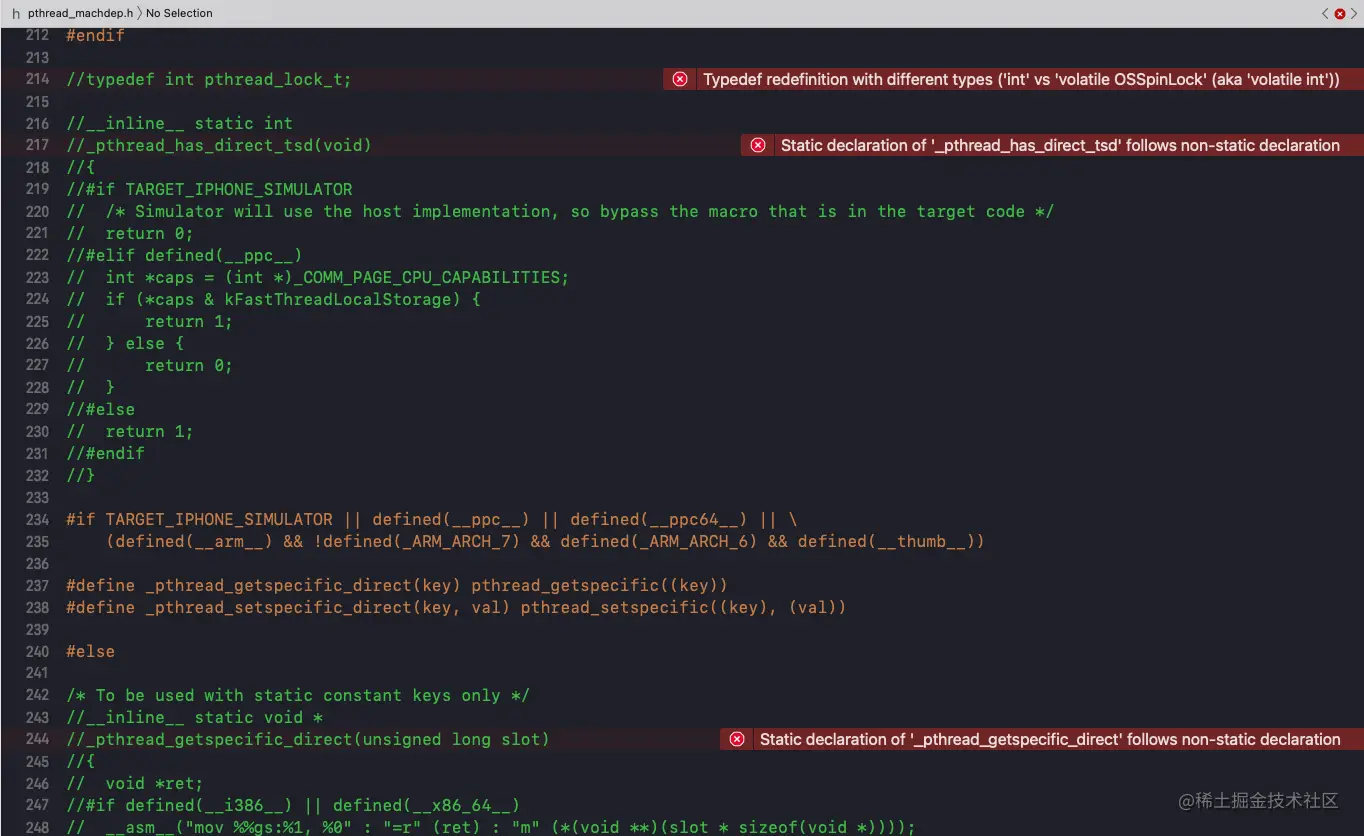
Task: Click the '#define _pthread_getspecific_direct' macro line
Action: click(x=397, y=585)
